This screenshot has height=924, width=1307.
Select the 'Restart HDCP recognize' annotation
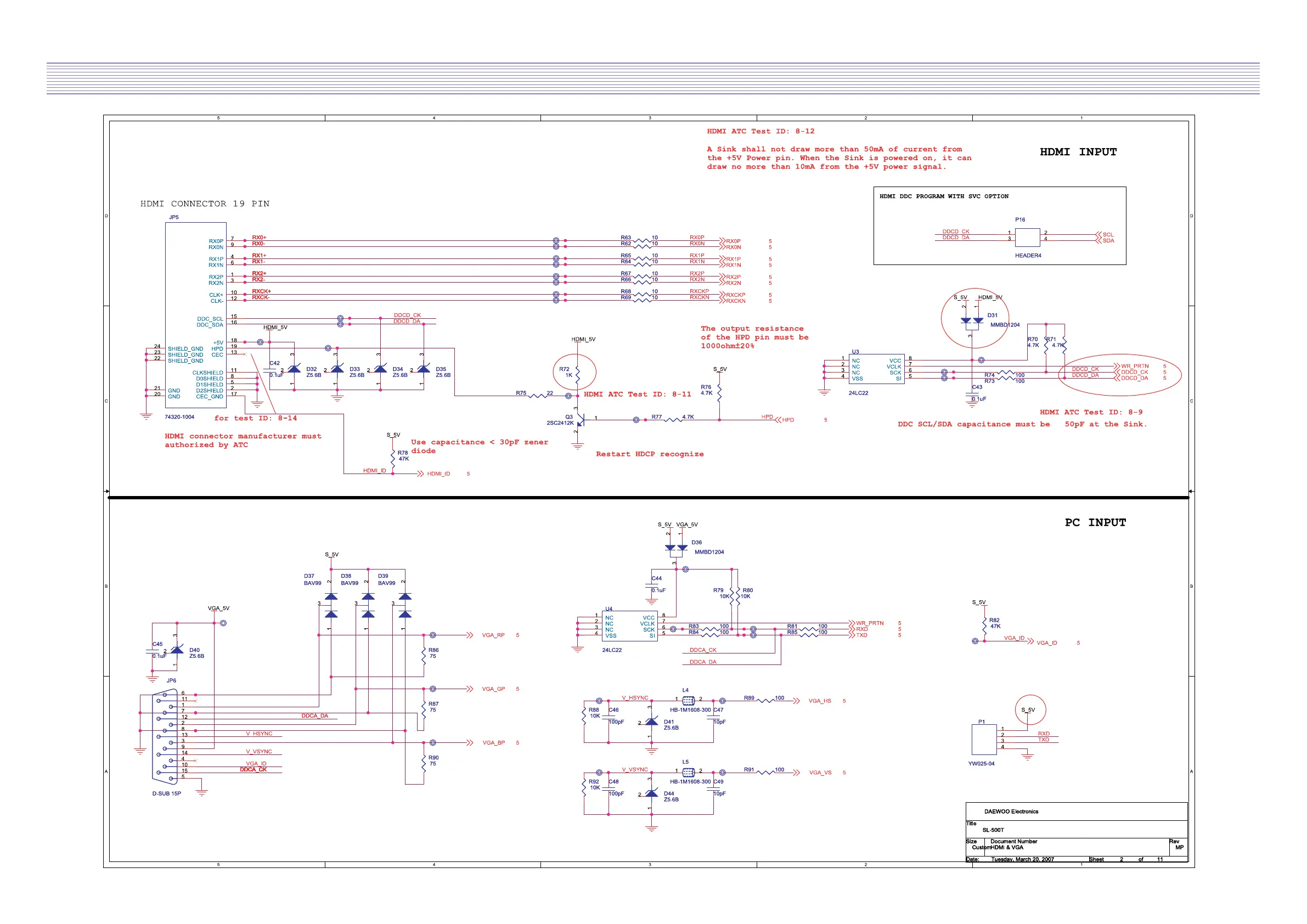pyautogui.click(x=650, y=454)
